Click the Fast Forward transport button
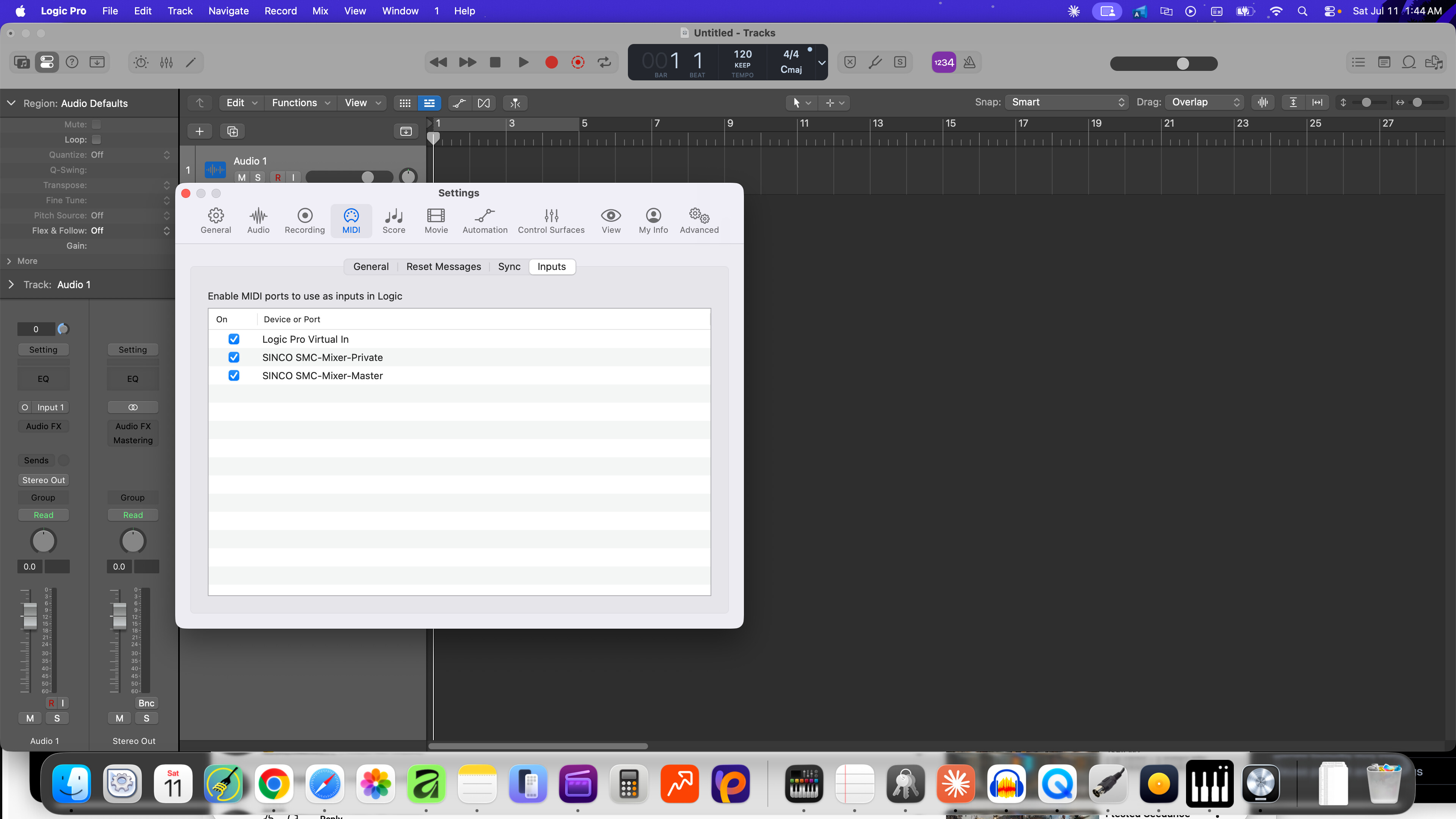Image resolution: width=1456 pixels, height=819 pixels. [x=467, y=62]
